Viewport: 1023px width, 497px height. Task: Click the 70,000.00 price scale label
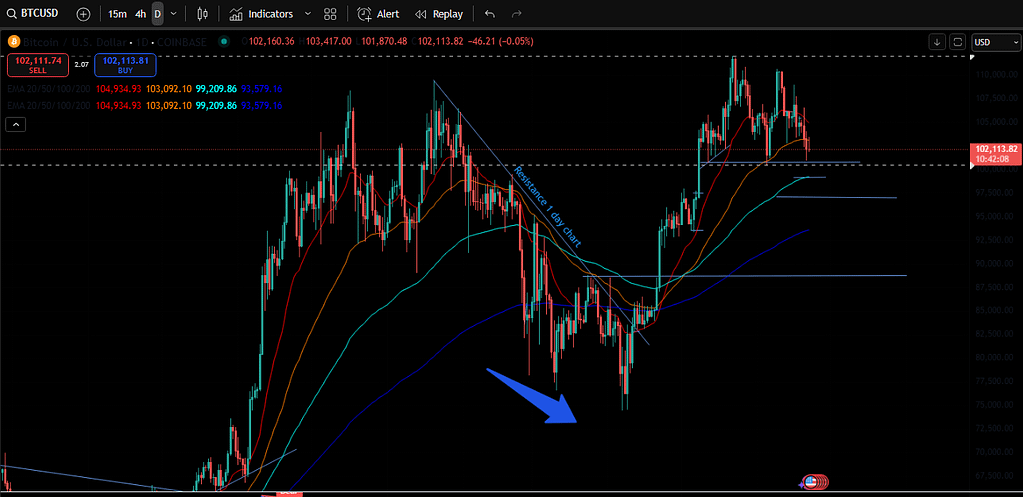996,451
